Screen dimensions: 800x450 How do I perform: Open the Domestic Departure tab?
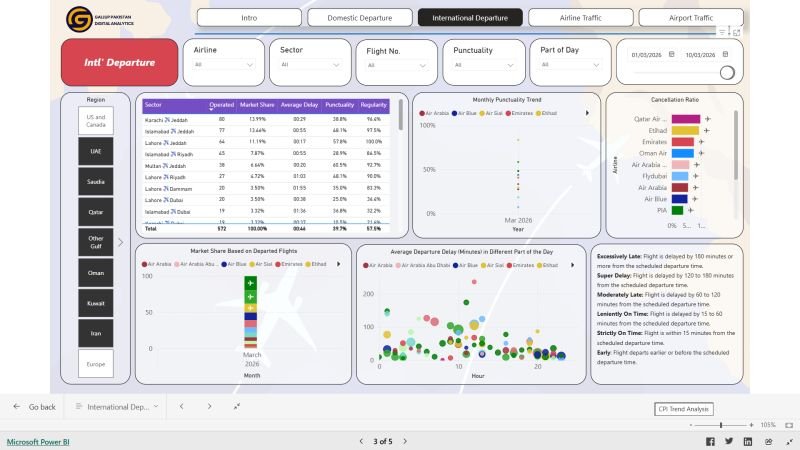coord(359,18)
